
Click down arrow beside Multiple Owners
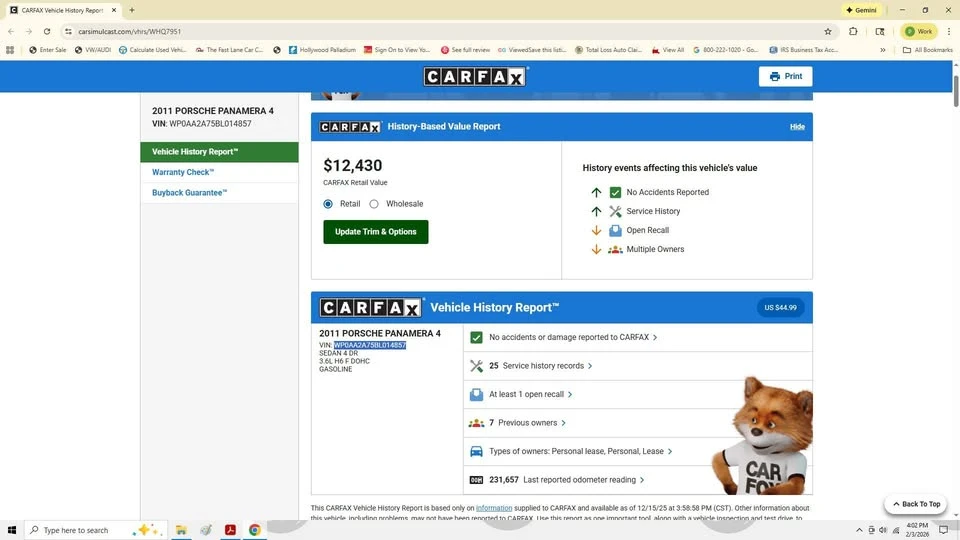tap(596, 249)
